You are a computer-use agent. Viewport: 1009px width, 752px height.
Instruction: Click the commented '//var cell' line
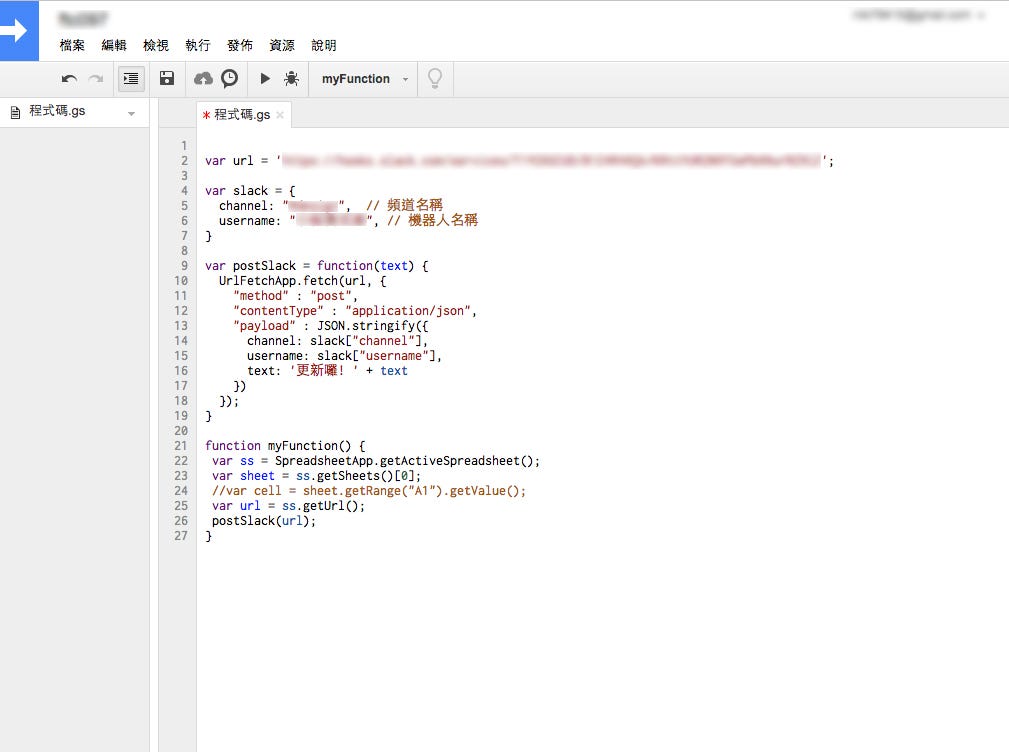(x=369, y=491)
